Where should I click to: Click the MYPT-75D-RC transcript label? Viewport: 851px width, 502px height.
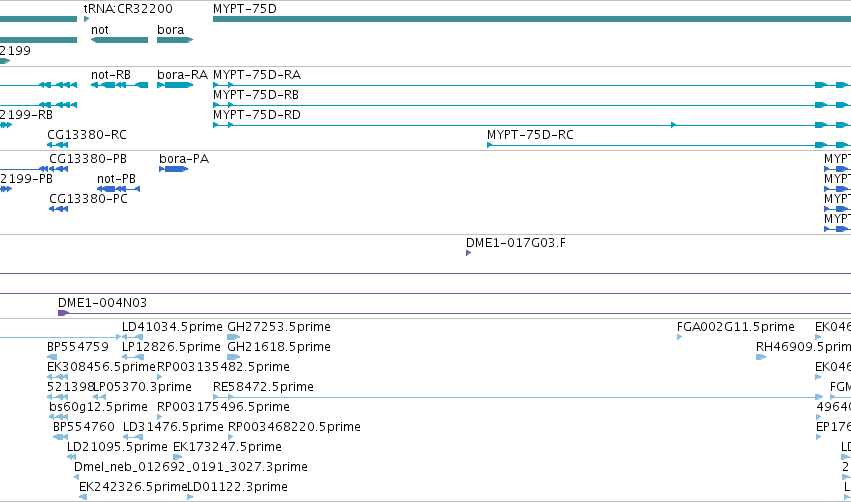pos(530,135)
